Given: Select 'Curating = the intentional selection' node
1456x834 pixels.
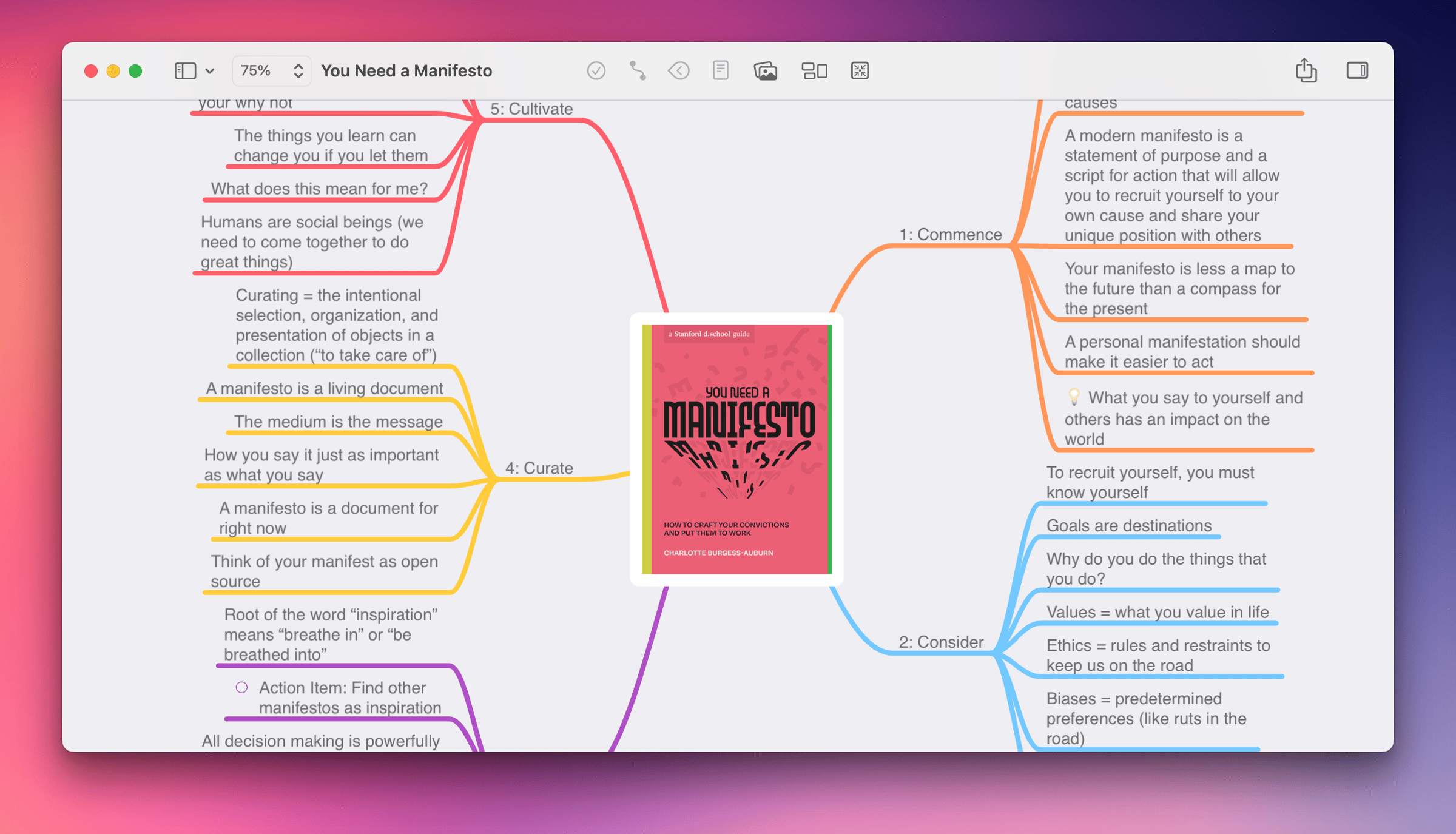Looking at the screenshot, I should point(337,325).
